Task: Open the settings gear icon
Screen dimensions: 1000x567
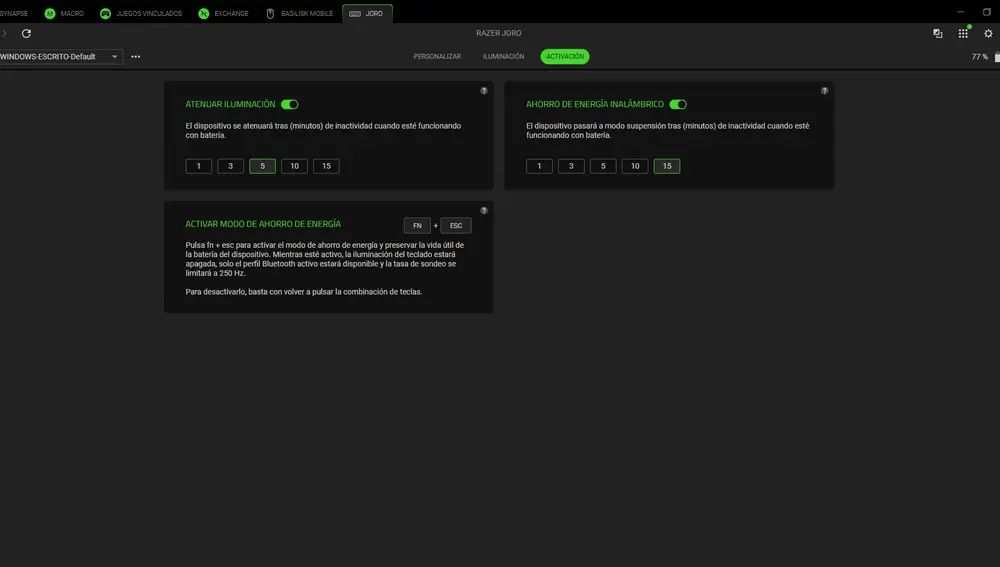Action: click(988, 33)
